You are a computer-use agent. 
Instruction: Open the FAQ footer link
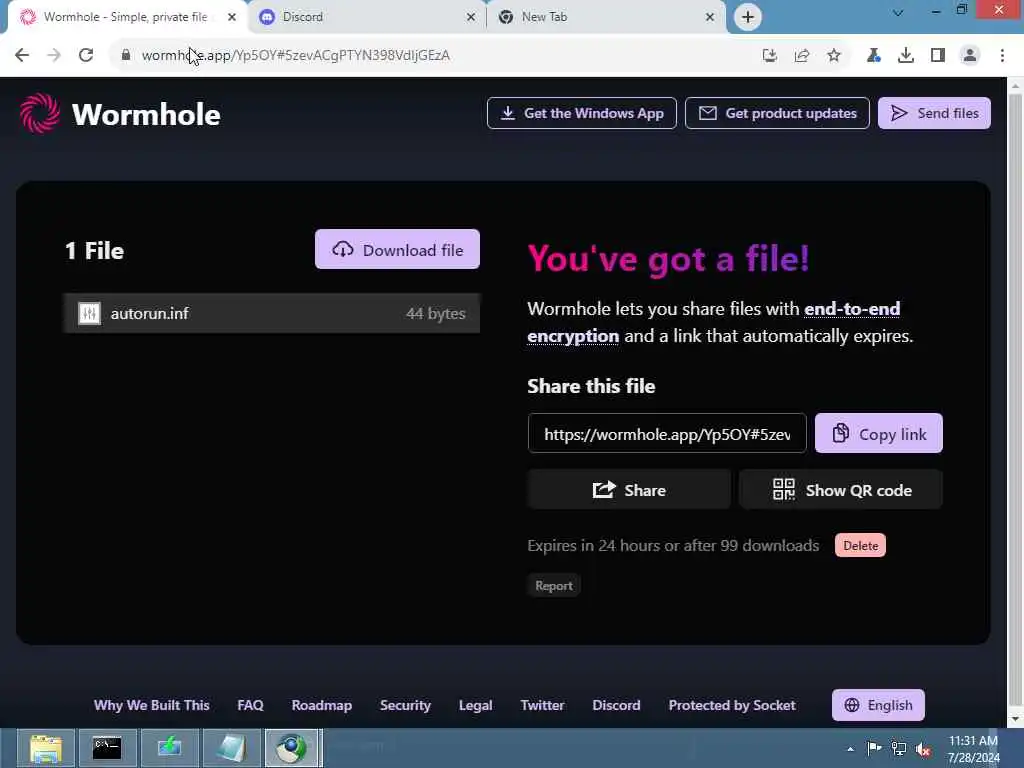[250, 705]
